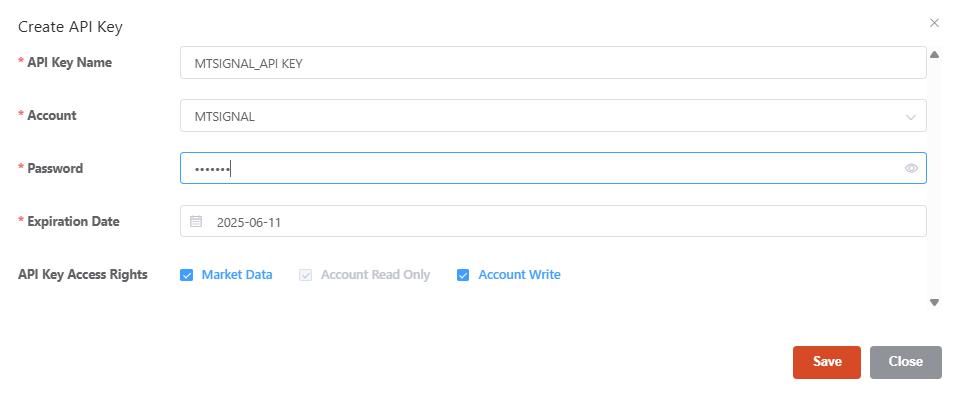Focus the API Key Name field
959x394 pixels.
click(553, 62)
